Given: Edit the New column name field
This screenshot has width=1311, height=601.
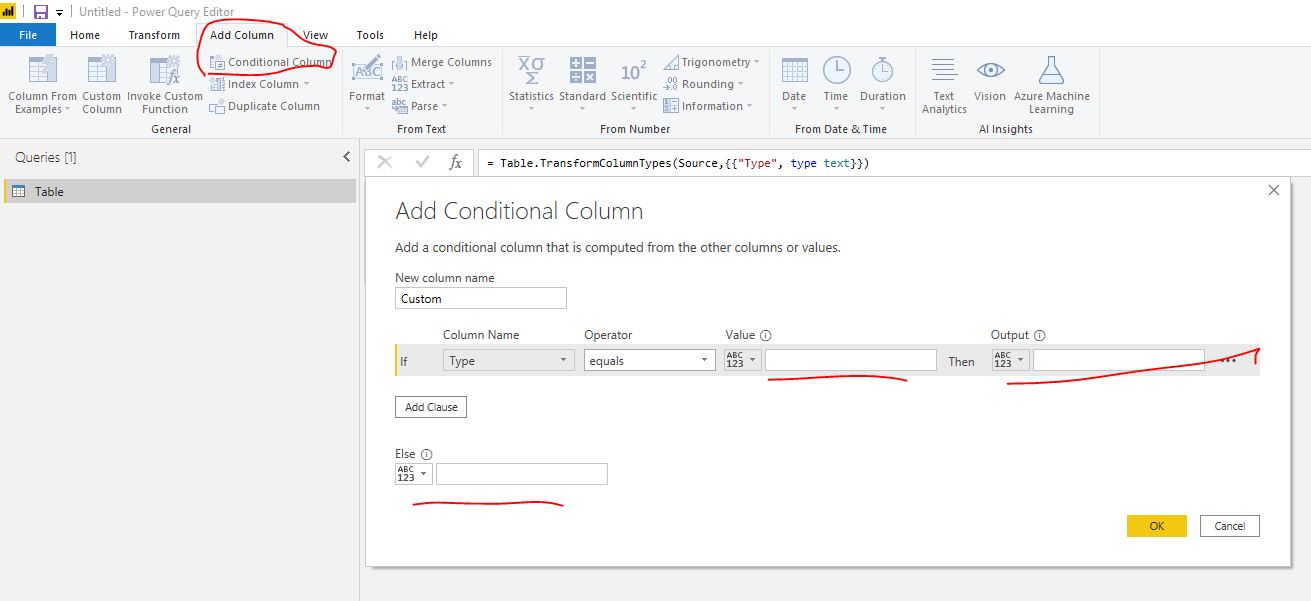Looking at the screenshot, I should click(x=481, y=298).
